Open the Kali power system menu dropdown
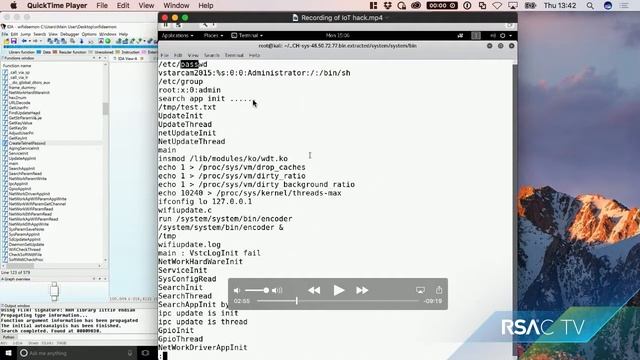 (x=506, y=36)
